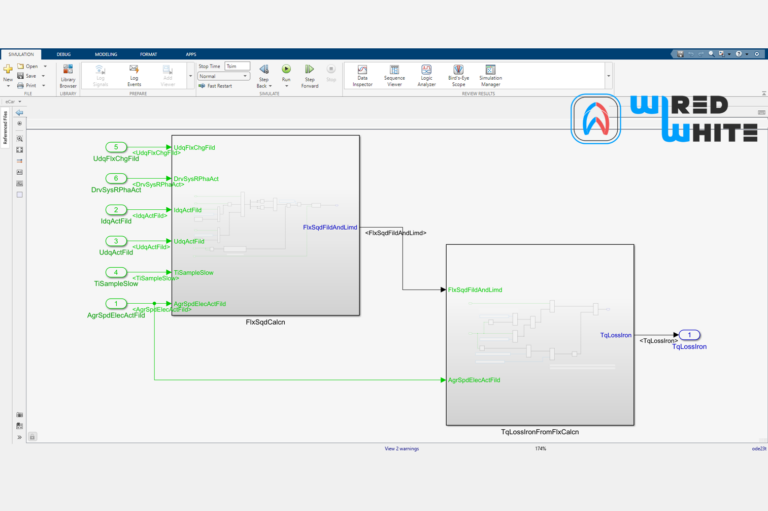Click the Stop simulation button
This screenshot has width=768, height=511.
[x=331, y=73]
